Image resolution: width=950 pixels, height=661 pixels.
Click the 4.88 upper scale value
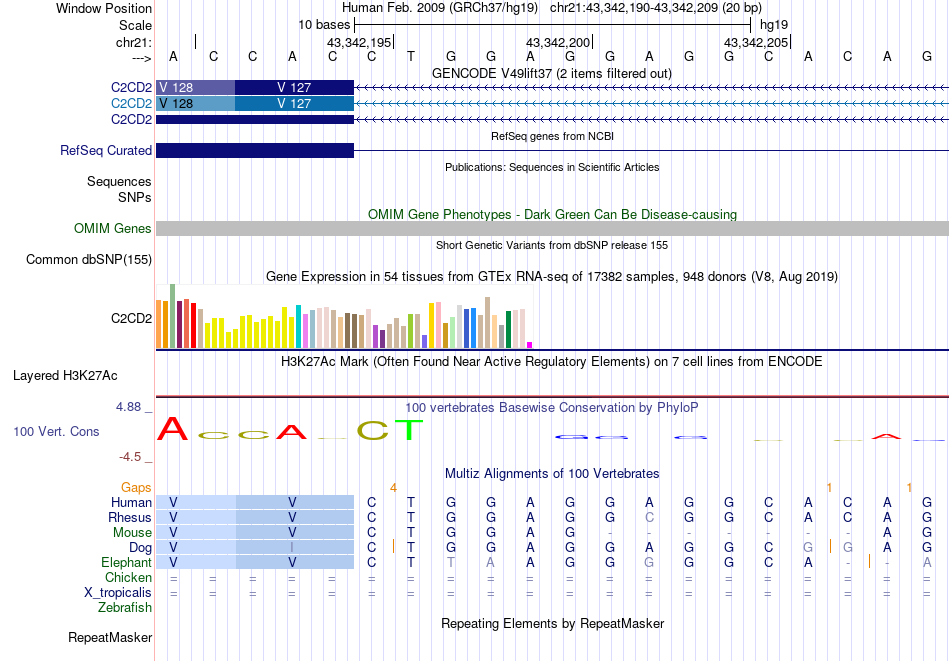coord(129,407)
